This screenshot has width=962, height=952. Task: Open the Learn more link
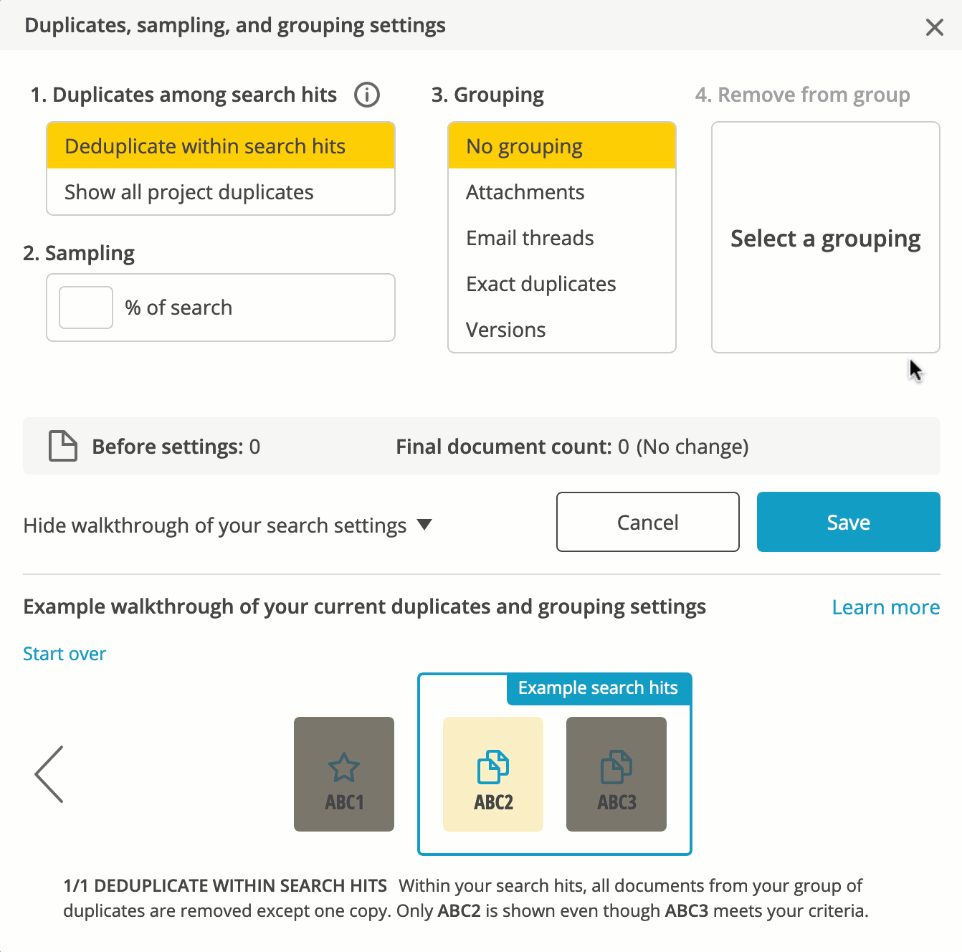click(x=885, y=607)
